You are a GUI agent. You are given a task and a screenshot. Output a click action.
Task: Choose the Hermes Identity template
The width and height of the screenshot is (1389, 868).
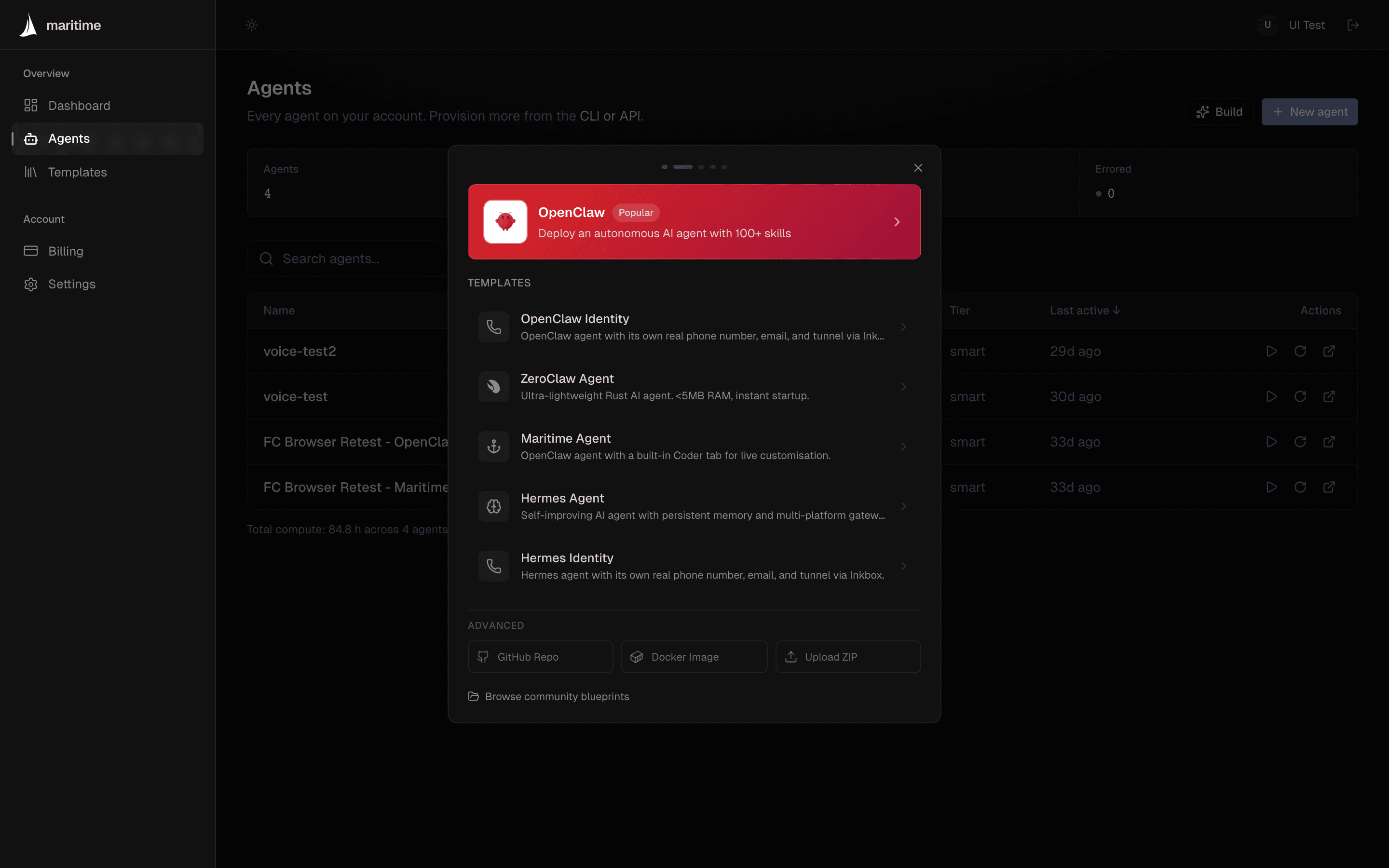(x=694, y=566)
